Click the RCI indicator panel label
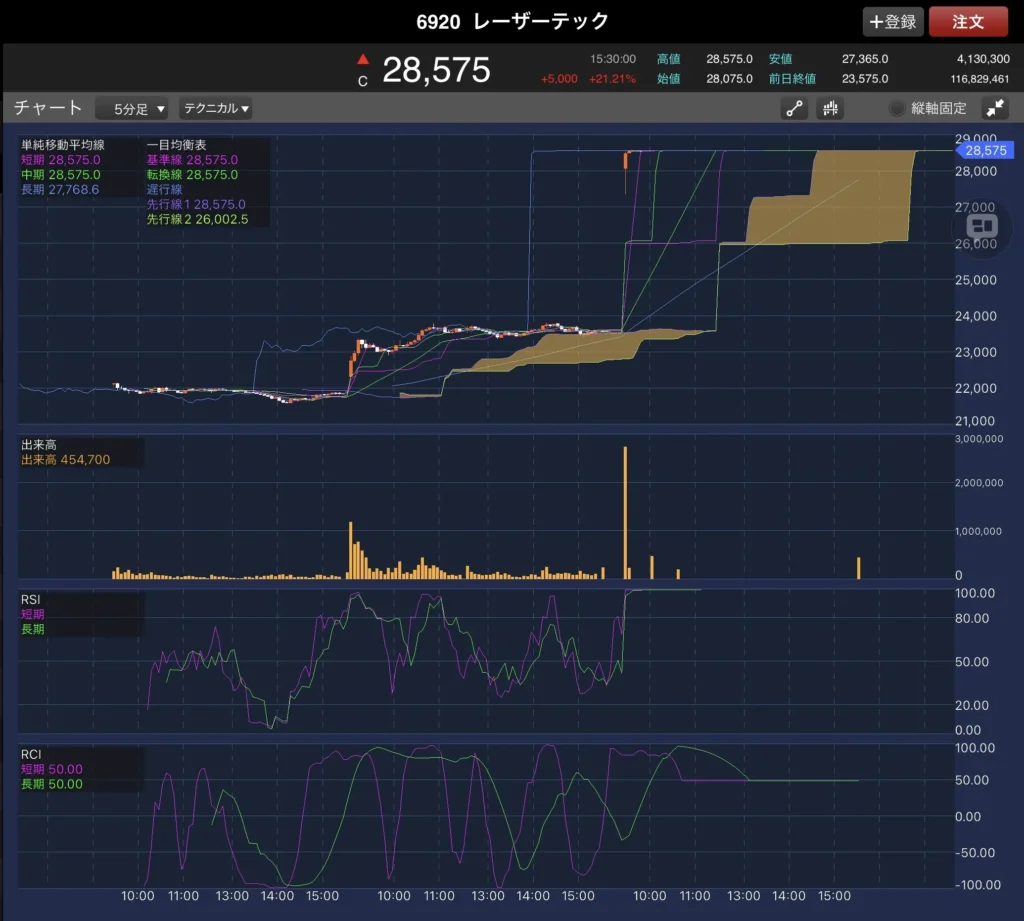Screen dimensions: 1024x921 pyautogui.click(x=32, y=754)
